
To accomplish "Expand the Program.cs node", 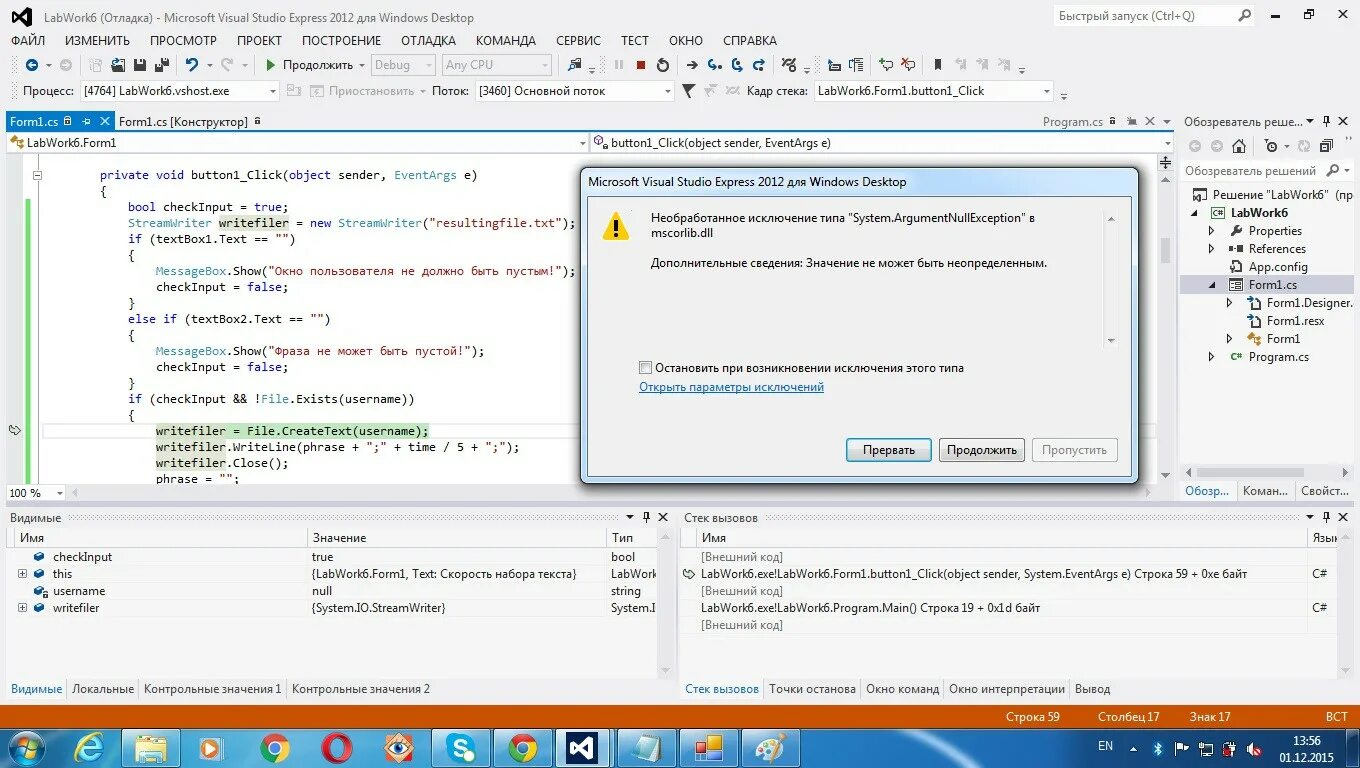I will [x=1212, y=357].
